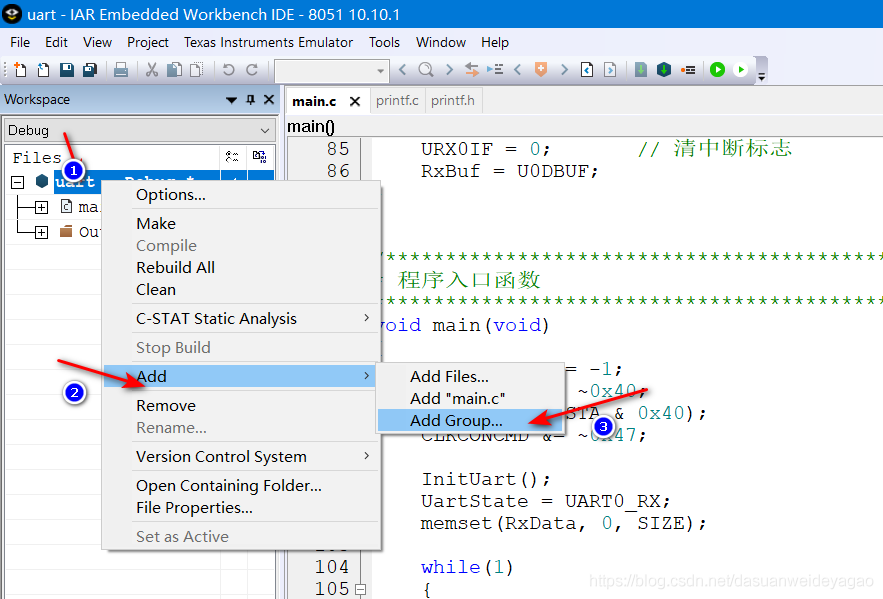Switch to the printf.h tab
This screenshot has height=599, width=883.
tap(453, 100)
